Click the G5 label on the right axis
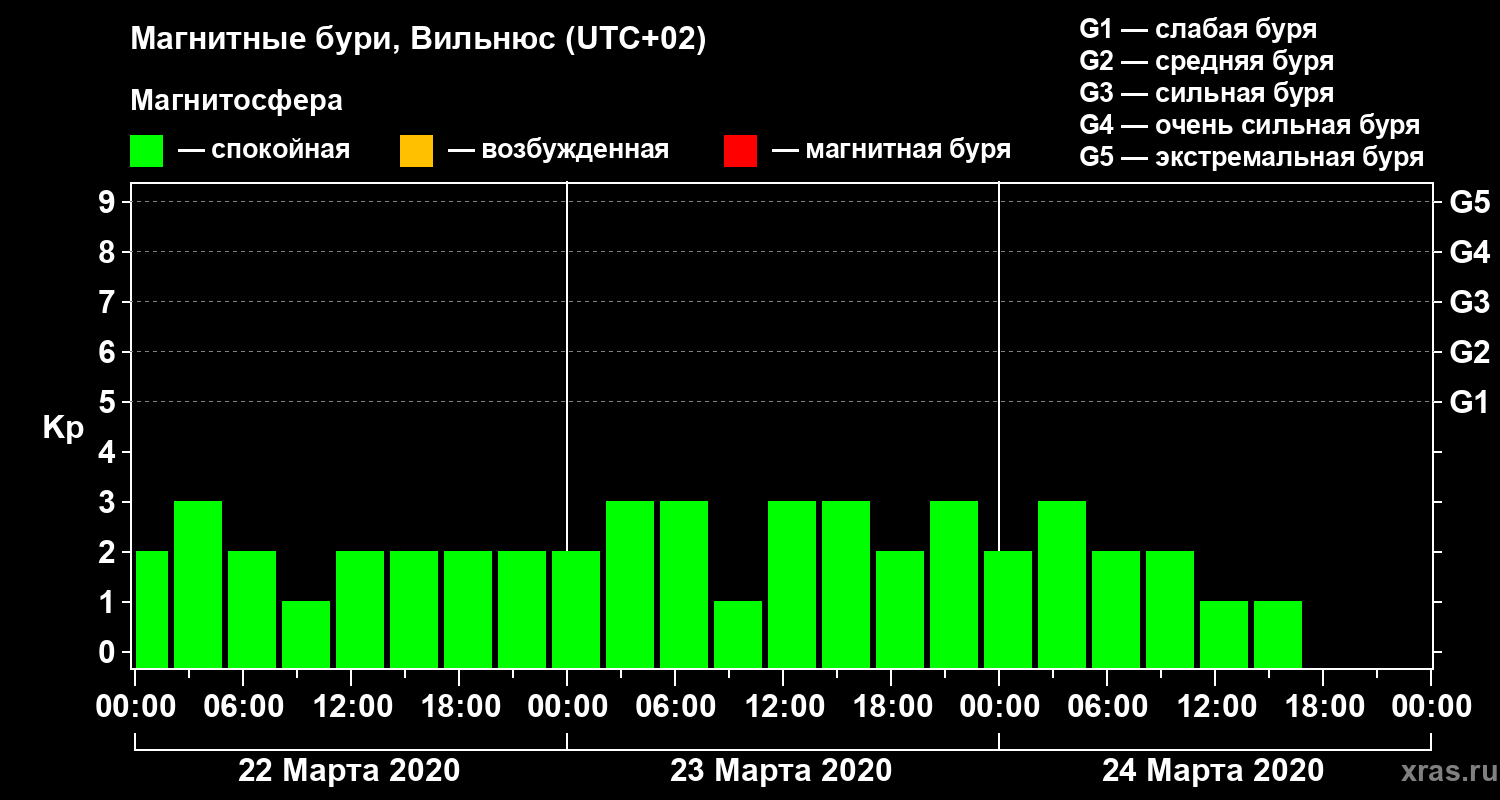1500x800 pixels. [1469, 202]
